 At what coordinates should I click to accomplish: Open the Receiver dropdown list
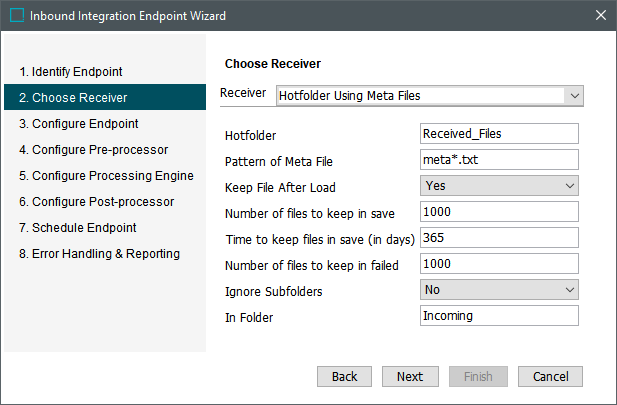tap(572, 96)
